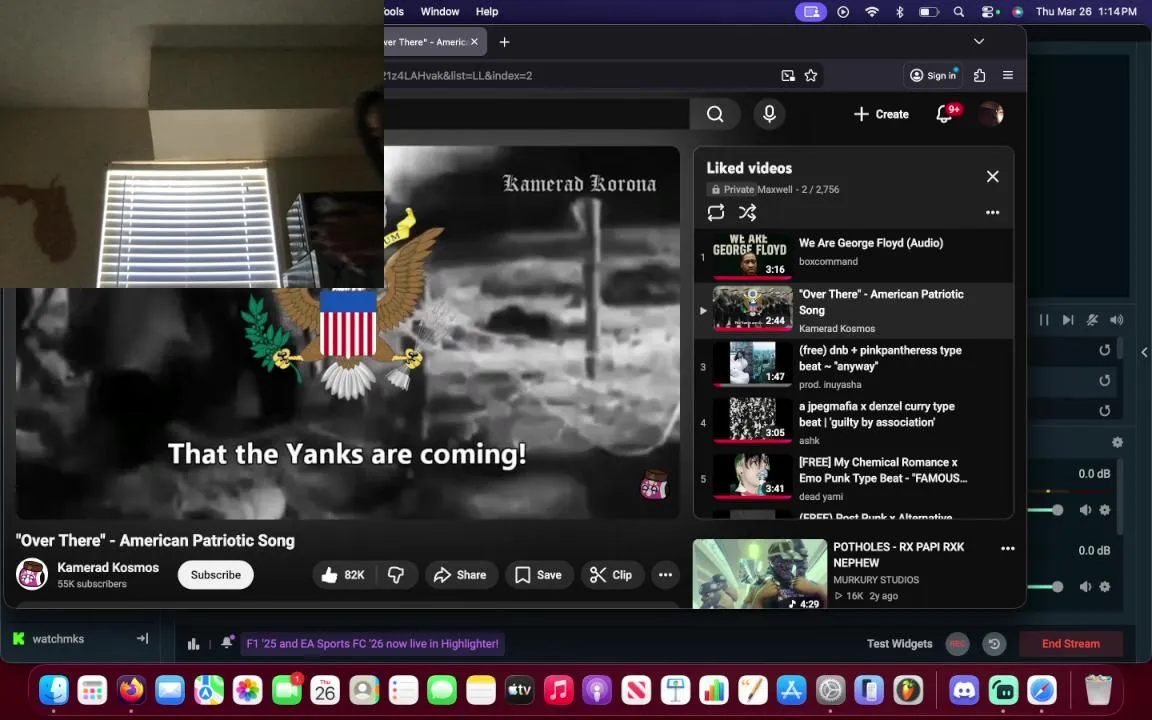Open Spotlight search in menu bar
The height and width of the screenshot is (720, 1152).
point(959,12)
